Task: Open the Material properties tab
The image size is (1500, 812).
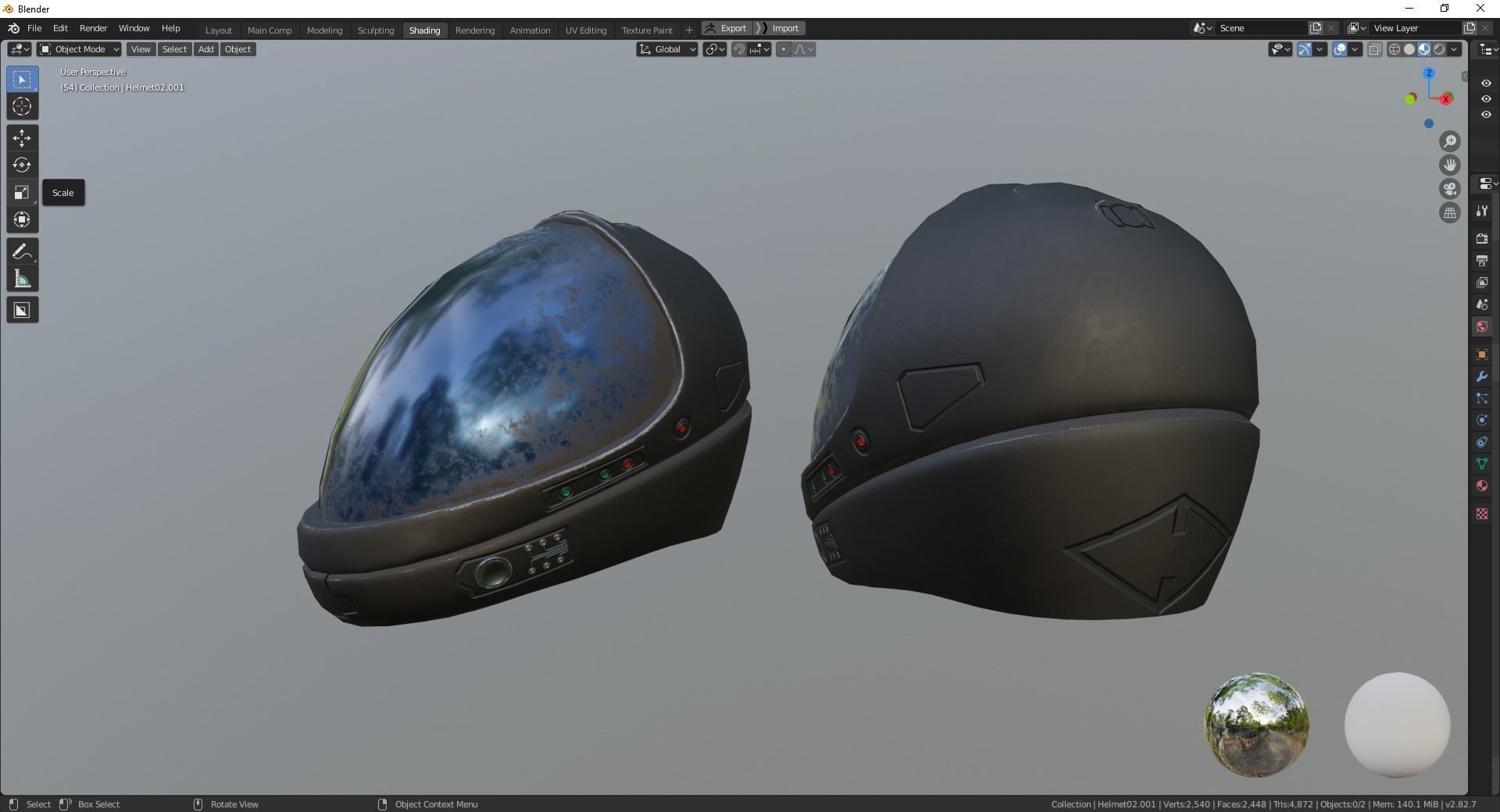Action: (x=1482, y=486)
